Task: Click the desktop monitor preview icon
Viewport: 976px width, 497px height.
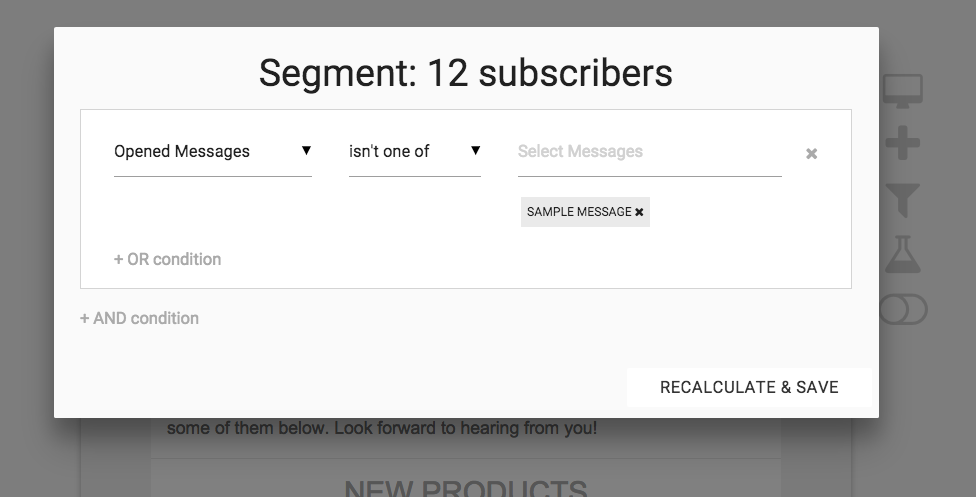Action: (902, 93)
